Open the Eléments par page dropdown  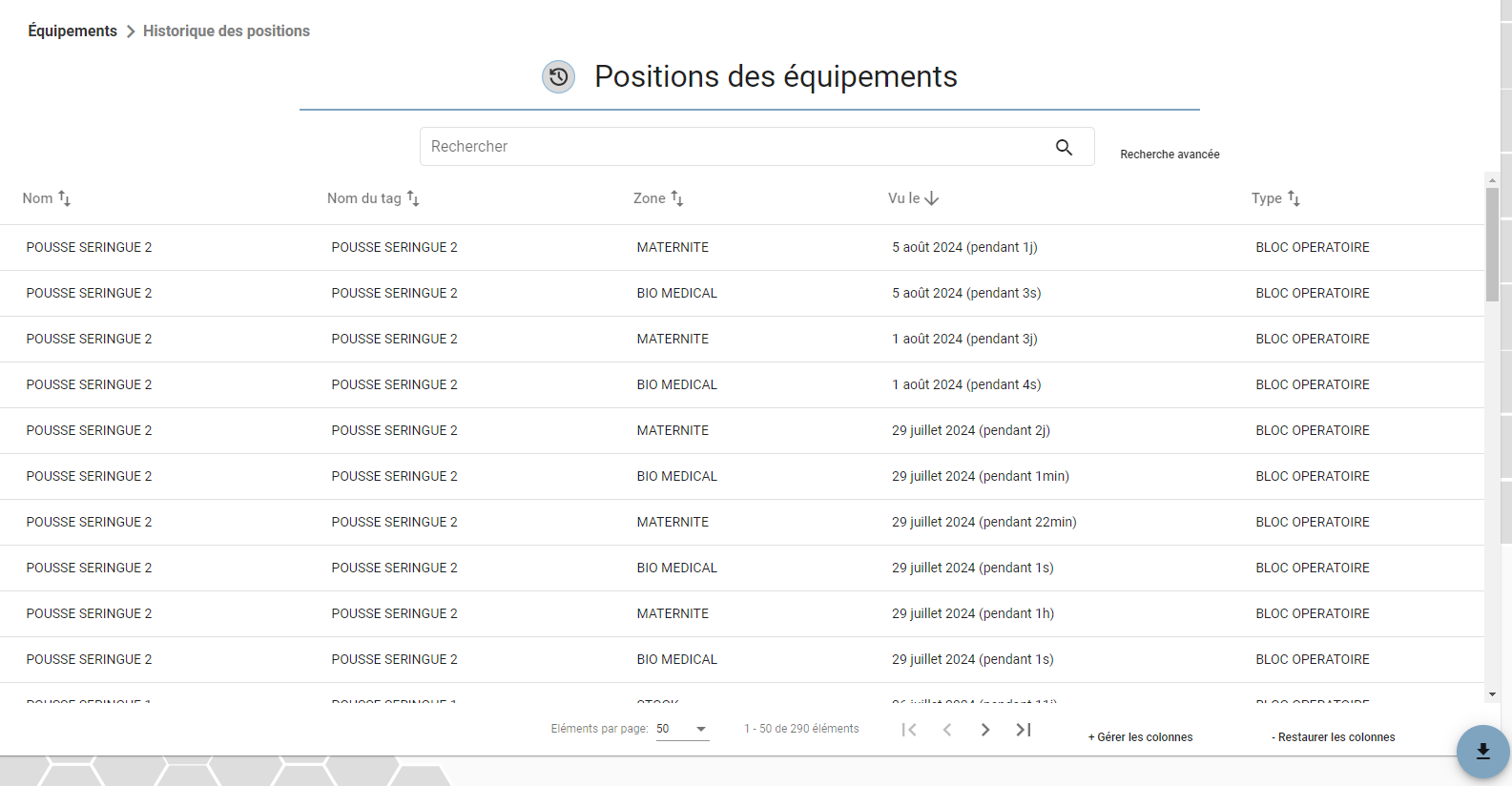click(682, 729)
